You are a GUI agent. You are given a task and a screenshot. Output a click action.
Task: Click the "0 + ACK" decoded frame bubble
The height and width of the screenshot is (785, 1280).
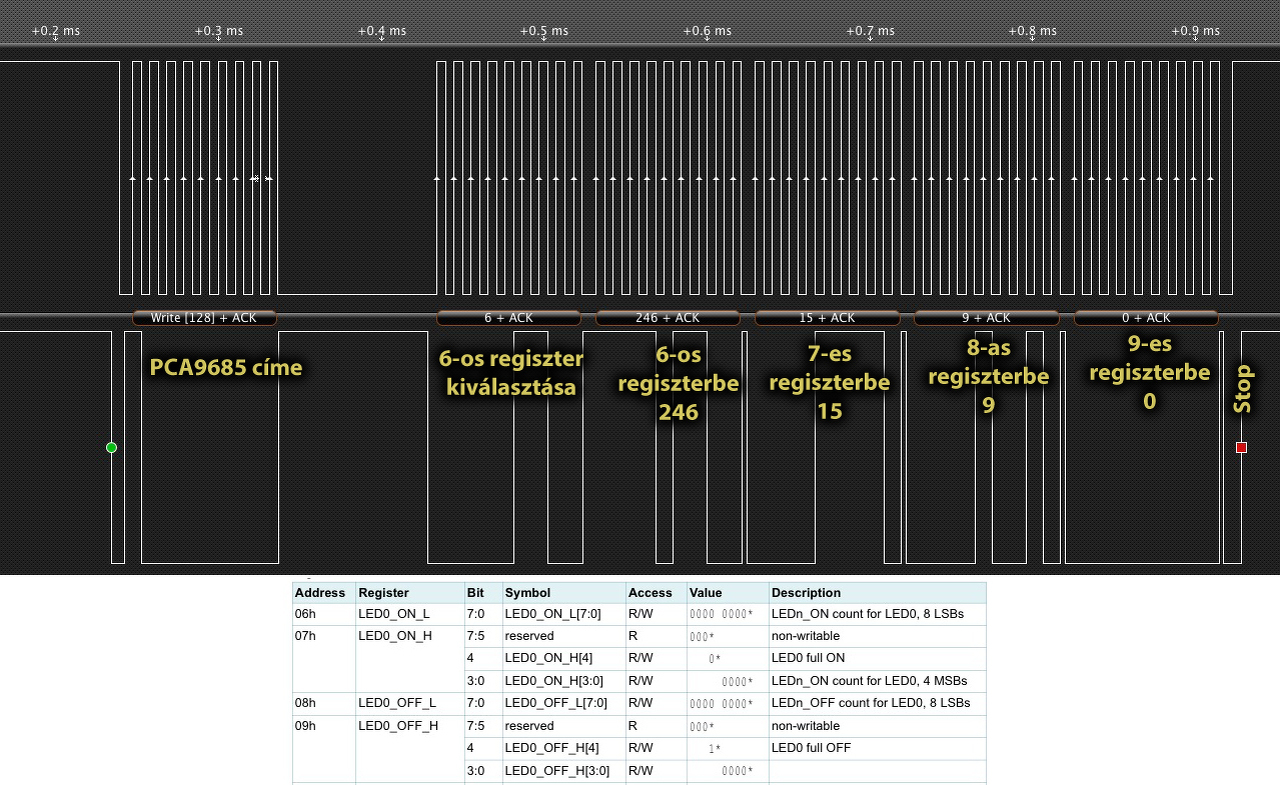1146,318
